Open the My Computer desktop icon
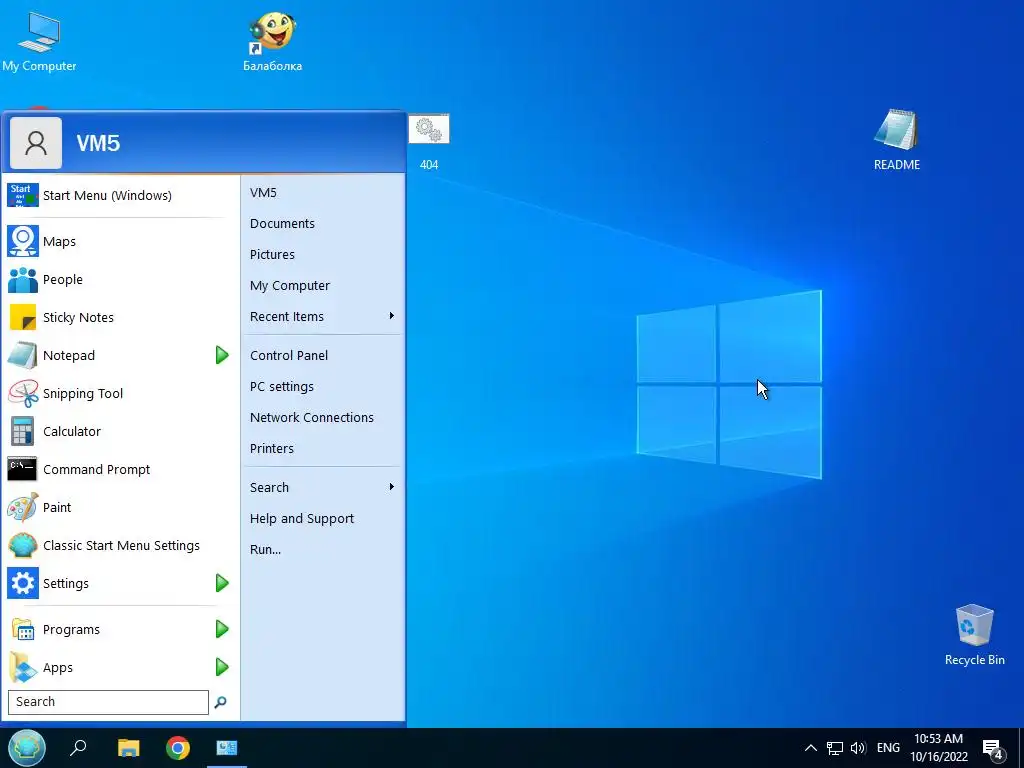Image resolution: width=1024 pixels, height=768 pixels. [x=39, y=40]
